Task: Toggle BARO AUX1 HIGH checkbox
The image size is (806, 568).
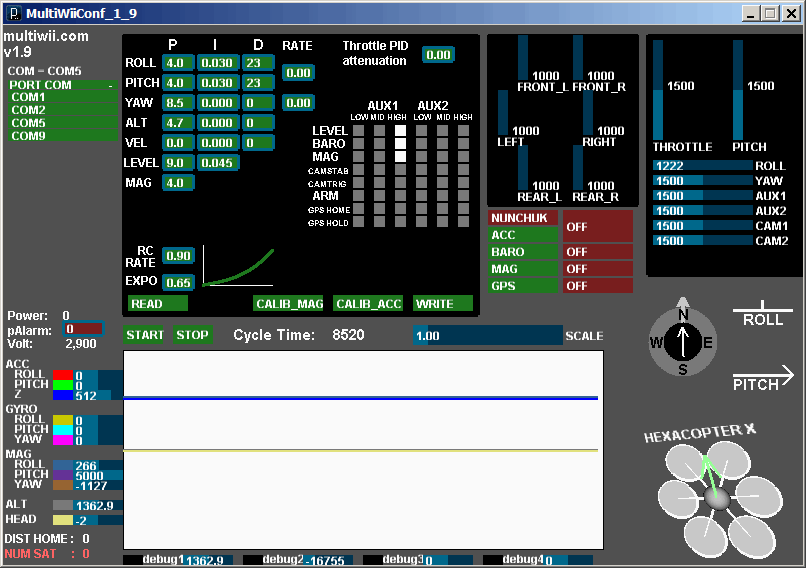Action: coord(400,143)
